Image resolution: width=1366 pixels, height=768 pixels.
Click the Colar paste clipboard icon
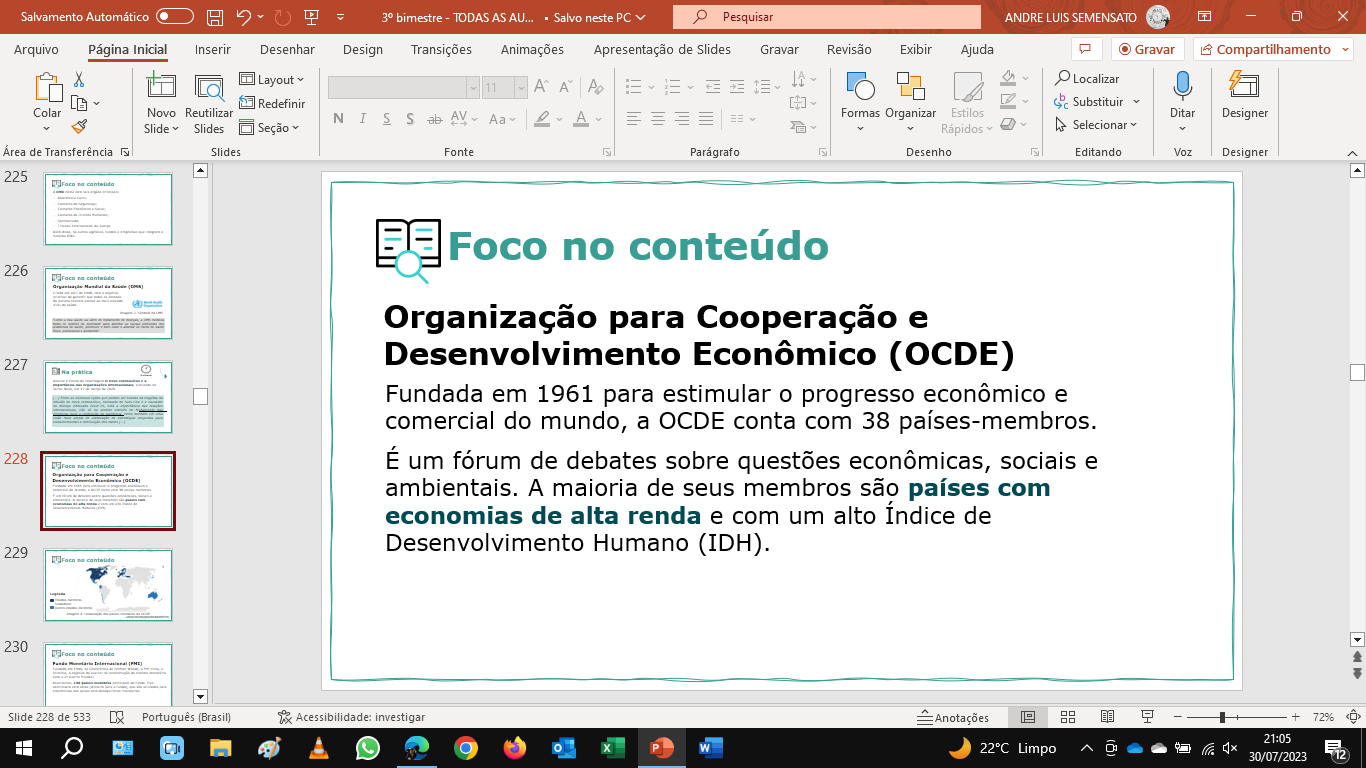coord(47,89)
